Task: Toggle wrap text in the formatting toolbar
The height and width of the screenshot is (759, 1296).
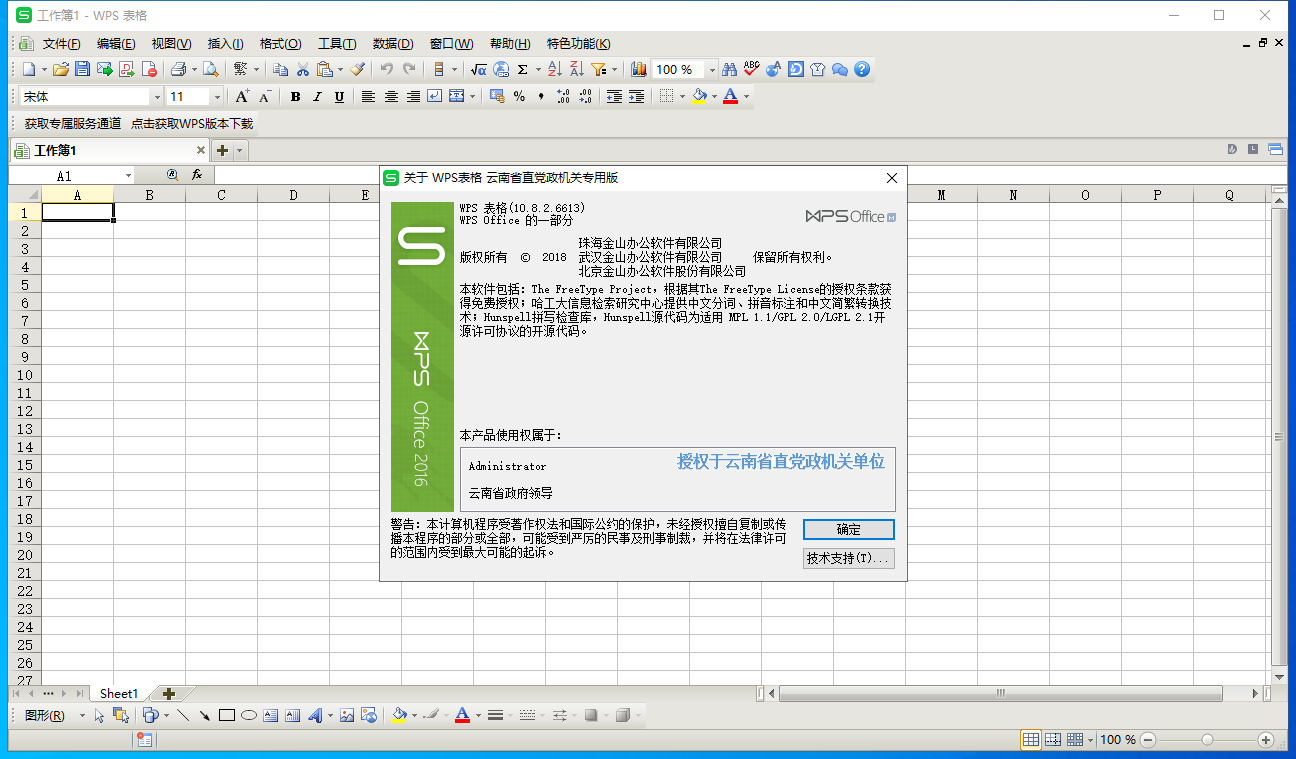Action: [434, 97]
